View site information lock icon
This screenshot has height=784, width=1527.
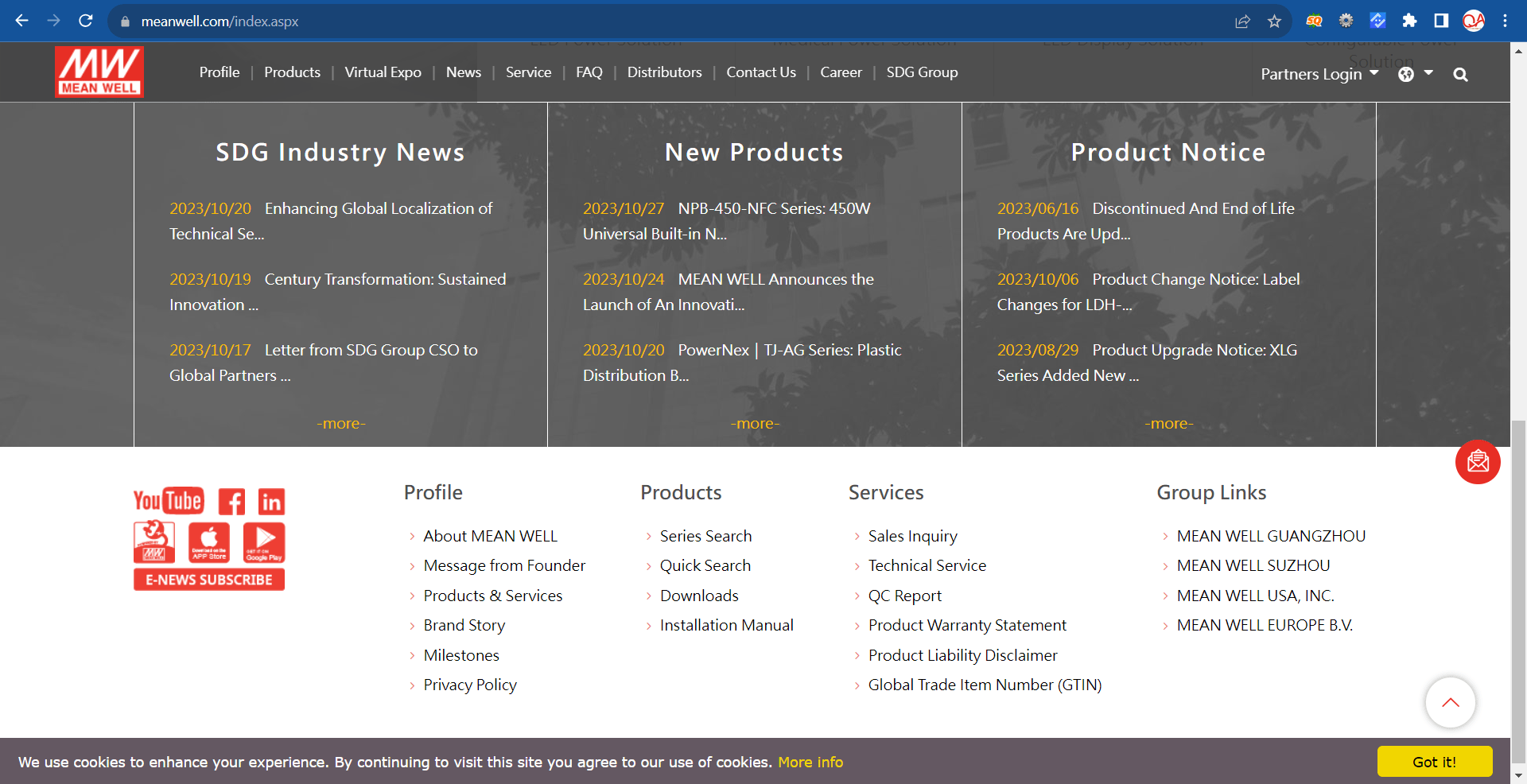pyautogui.click(x=125, y=21)
